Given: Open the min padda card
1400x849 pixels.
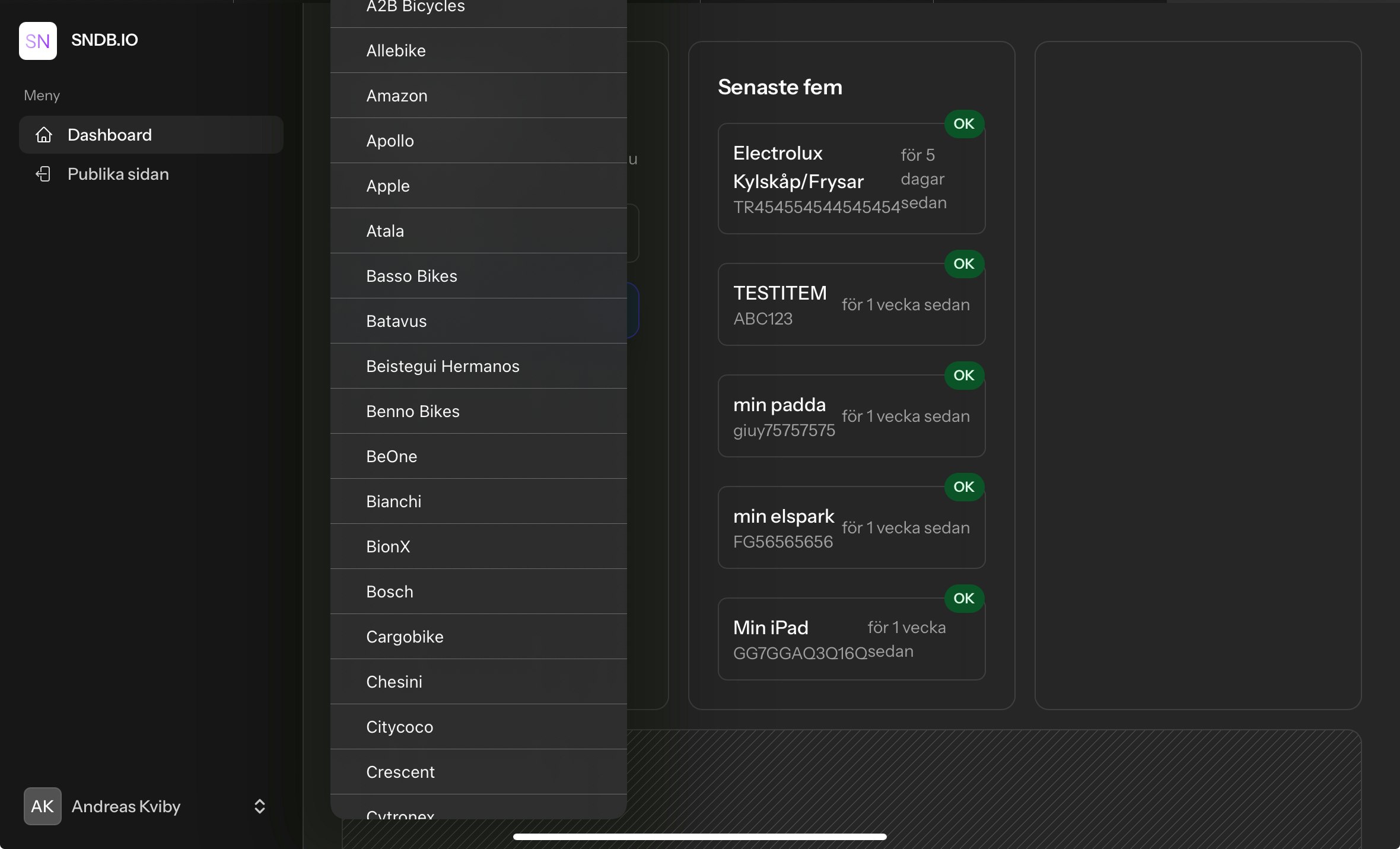Looking at the screenshot, I should (x=851, y=416).
